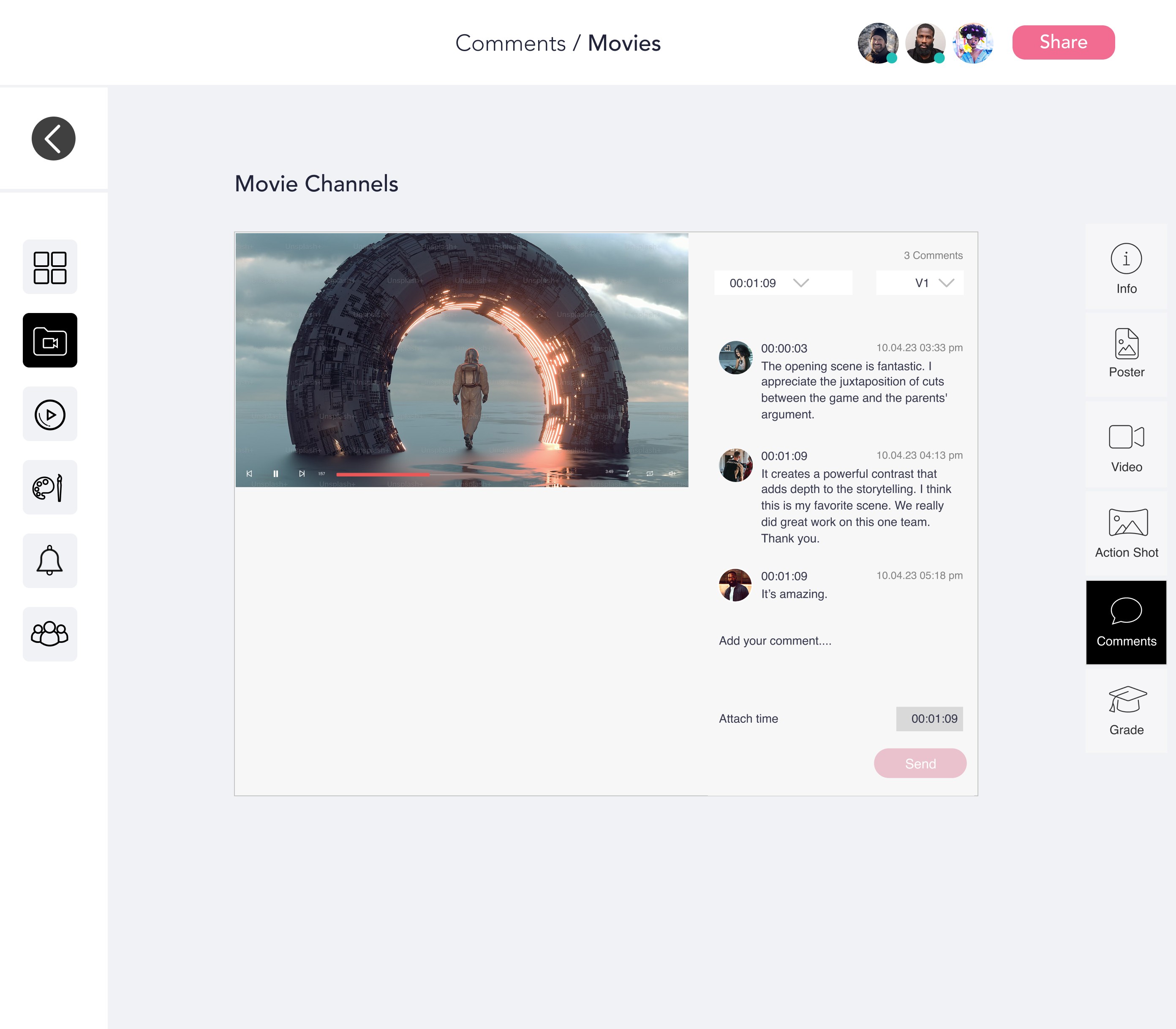
Task: Select the video folder sidebar icon
Action: pyautogui.click(x=50, y=340)
